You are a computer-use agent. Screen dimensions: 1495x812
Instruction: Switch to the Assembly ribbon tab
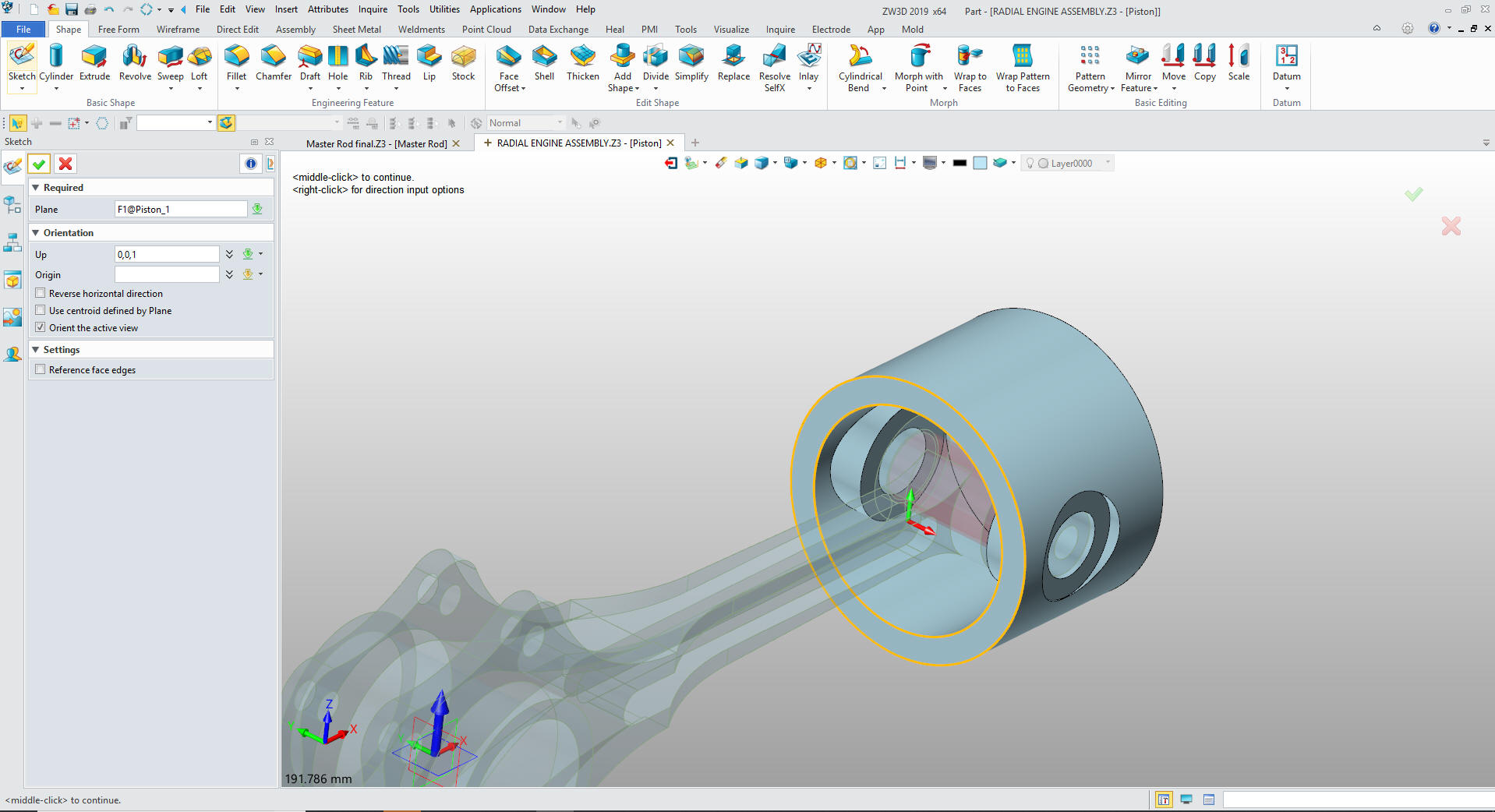coord(295,30)
